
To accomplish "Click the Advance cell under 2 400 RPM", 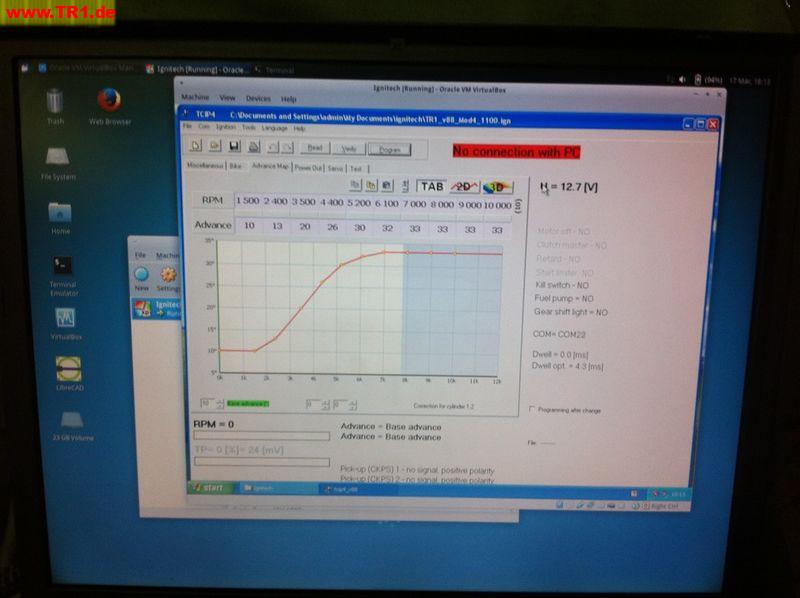I will (276, 226).
